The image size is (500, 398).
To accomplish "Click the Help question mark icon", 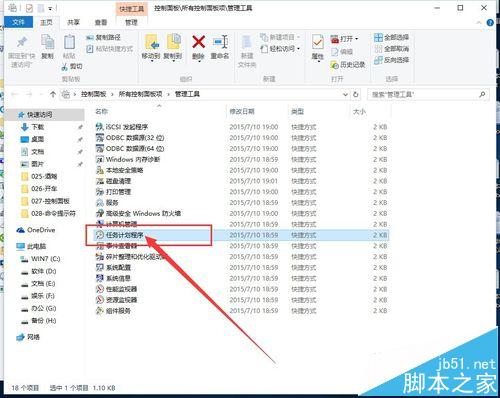I will click(490, 23).
